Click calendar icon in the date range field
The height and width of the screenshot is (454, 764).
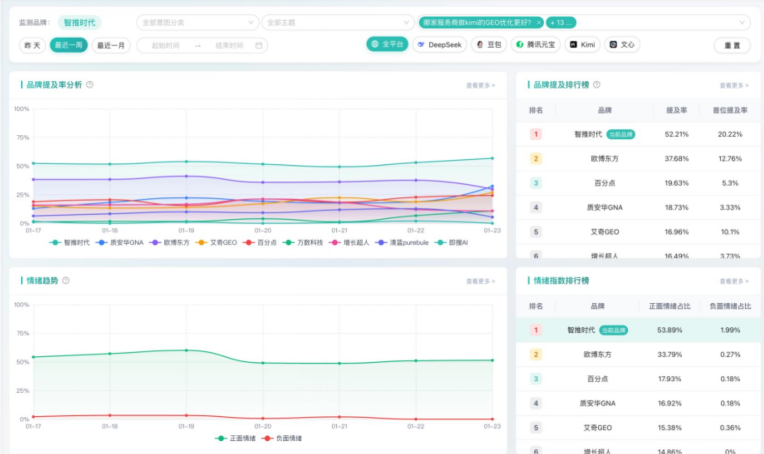(x=260, y=45)
